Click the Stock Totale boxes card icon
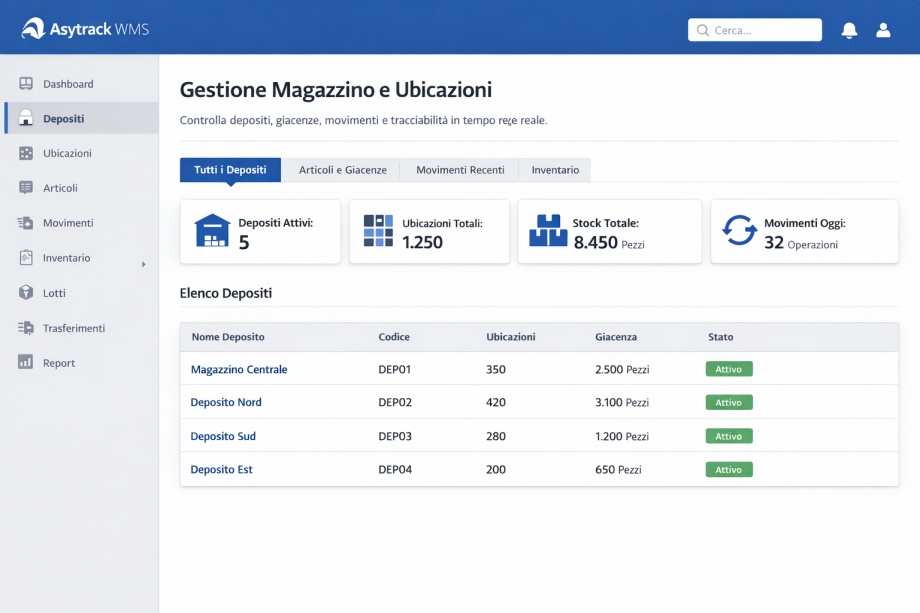This screenshot has width=920, height=613. (548, 231)
